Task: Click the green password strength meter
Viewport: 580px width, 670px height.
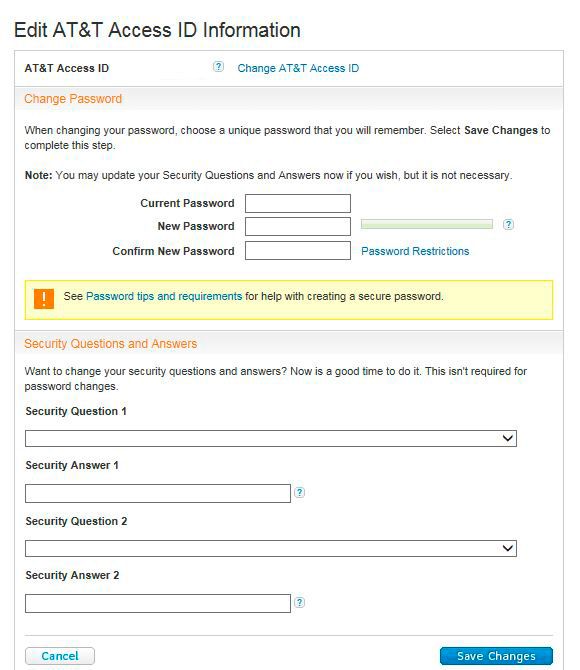Action: (427, 224)
